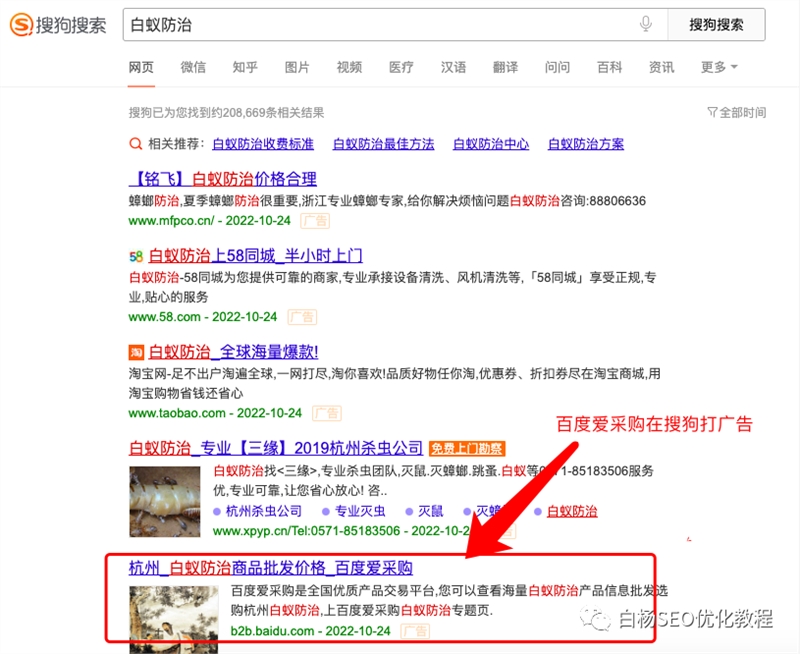Click the 广告 label after www.mfpco.cn
This screenshot has width=800, height=654.
(315, 221)
